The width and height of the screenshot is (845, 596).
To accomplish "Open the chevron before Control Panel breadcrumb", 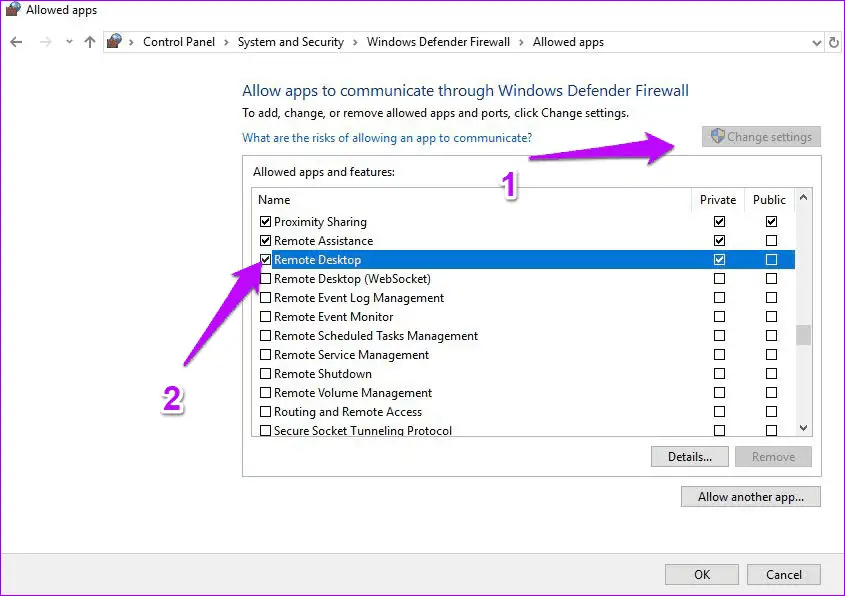I will point(131,42).
